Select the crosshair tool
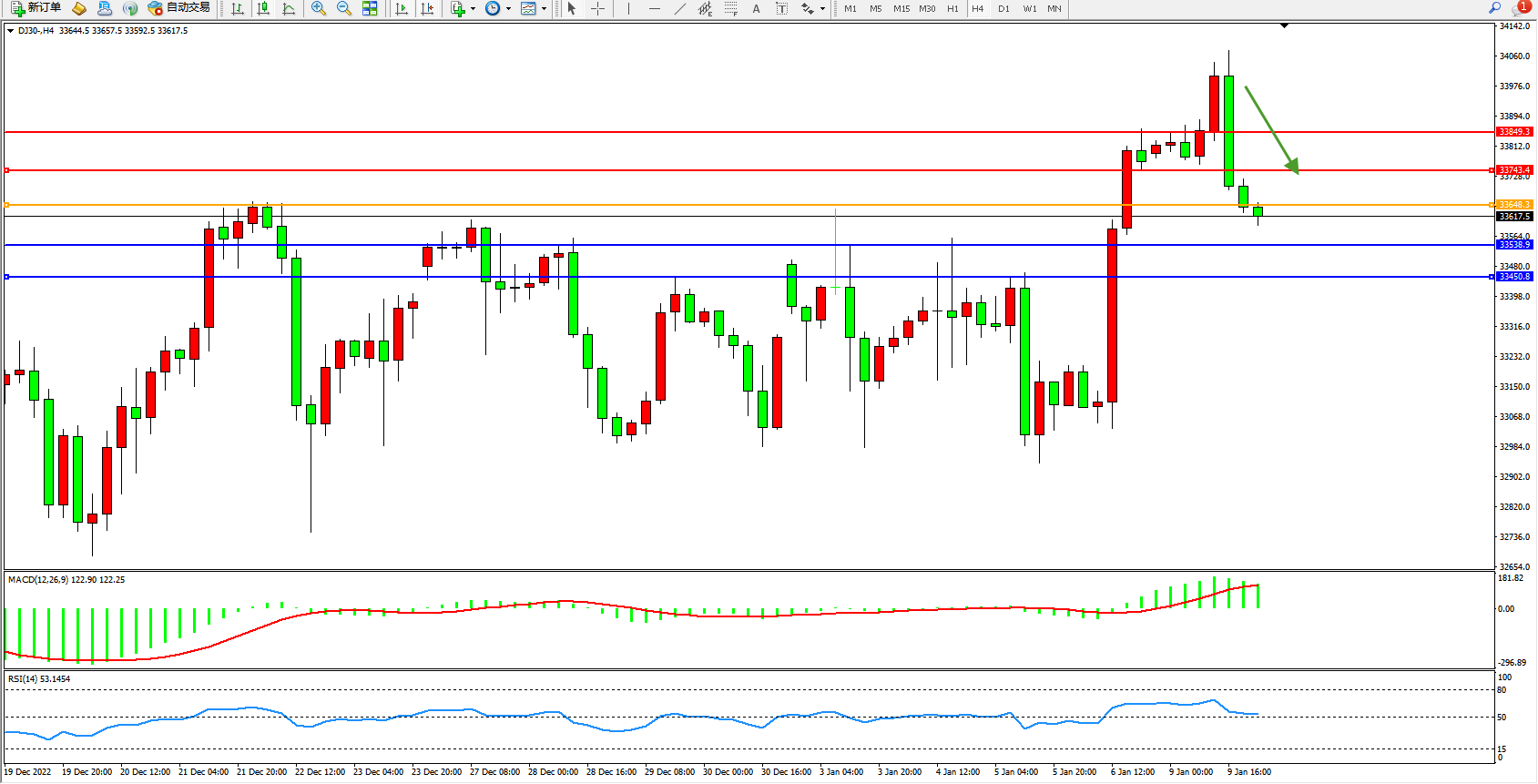Screen dimensions: 1538x784 [x=597, y=8]
